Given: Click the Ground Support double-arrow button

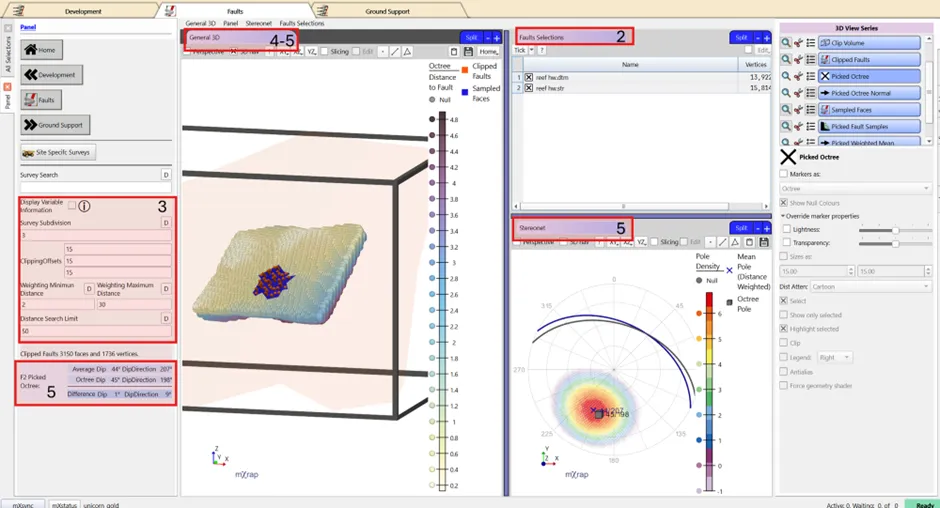Looking at the screenshot, I should pos(54,125).
